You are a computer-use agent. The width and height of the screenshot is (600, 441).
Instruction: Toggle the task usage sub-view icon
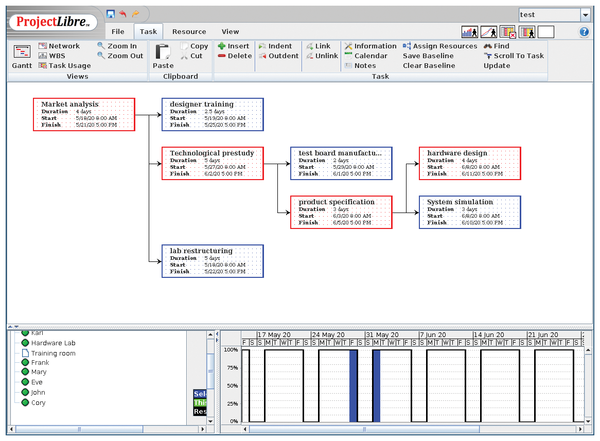(x=508, y=32)
